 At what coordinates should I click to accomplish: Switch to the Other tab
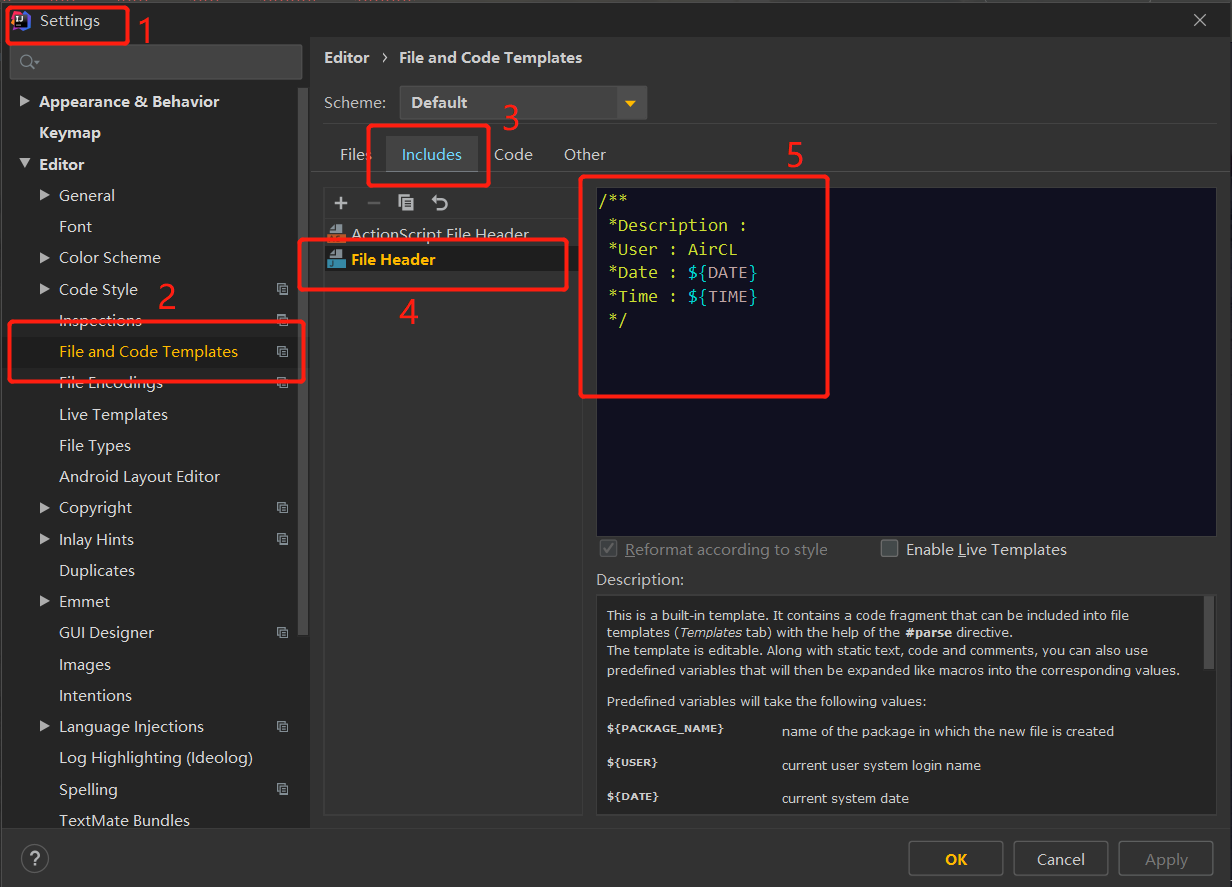[x=585, y=155]
